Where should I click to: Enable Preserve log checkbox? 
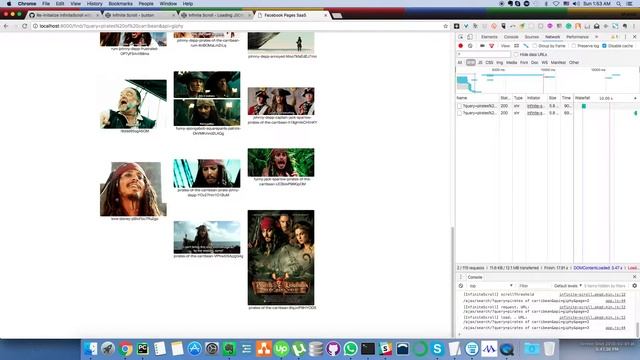coord(574,46)
